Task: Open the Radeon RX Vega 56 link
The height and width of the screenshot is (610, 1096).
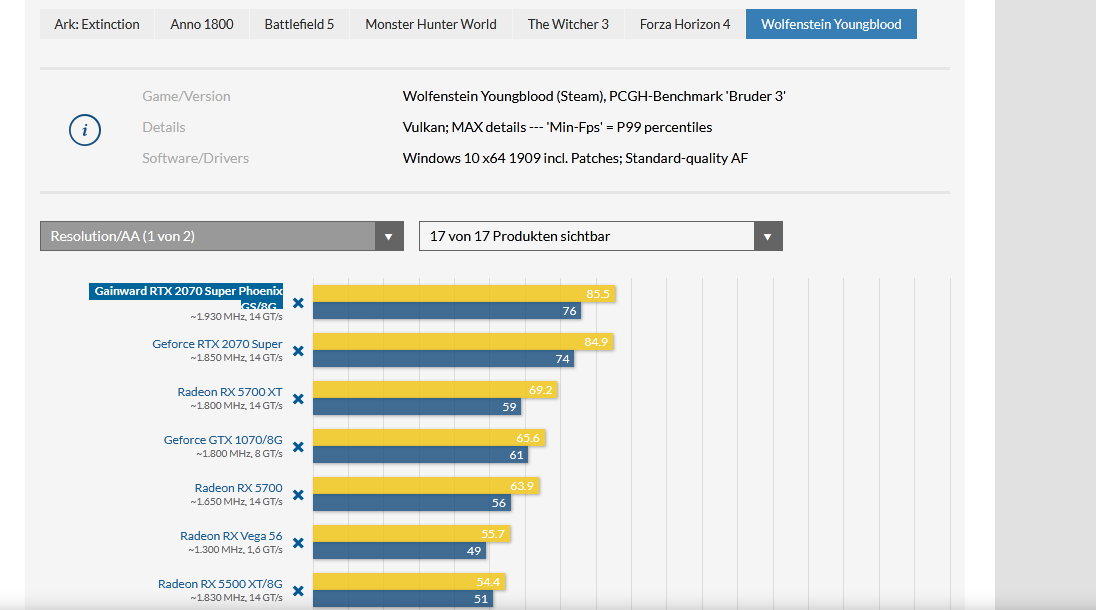Action: coord(231,536)
